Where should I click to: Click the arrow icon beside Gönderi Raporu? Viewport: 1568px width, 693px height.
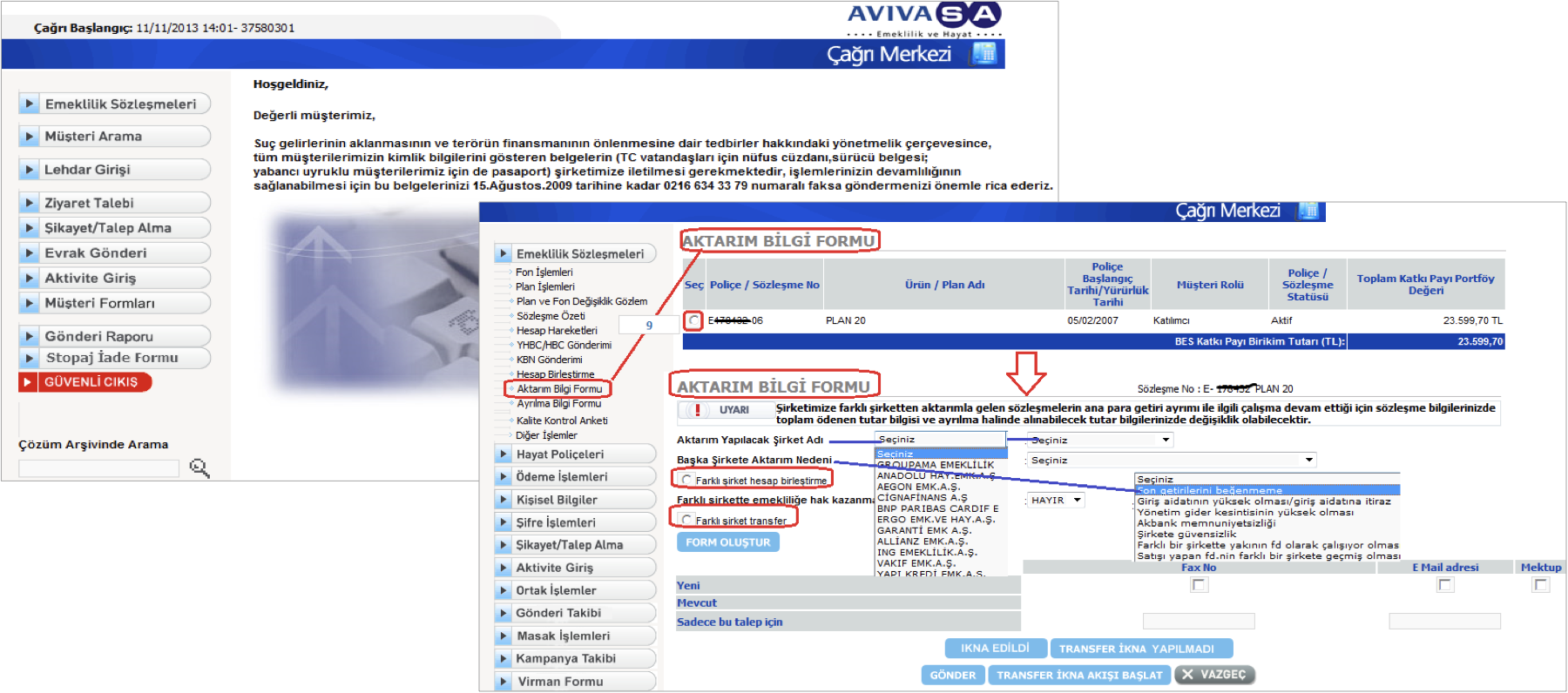29,336
